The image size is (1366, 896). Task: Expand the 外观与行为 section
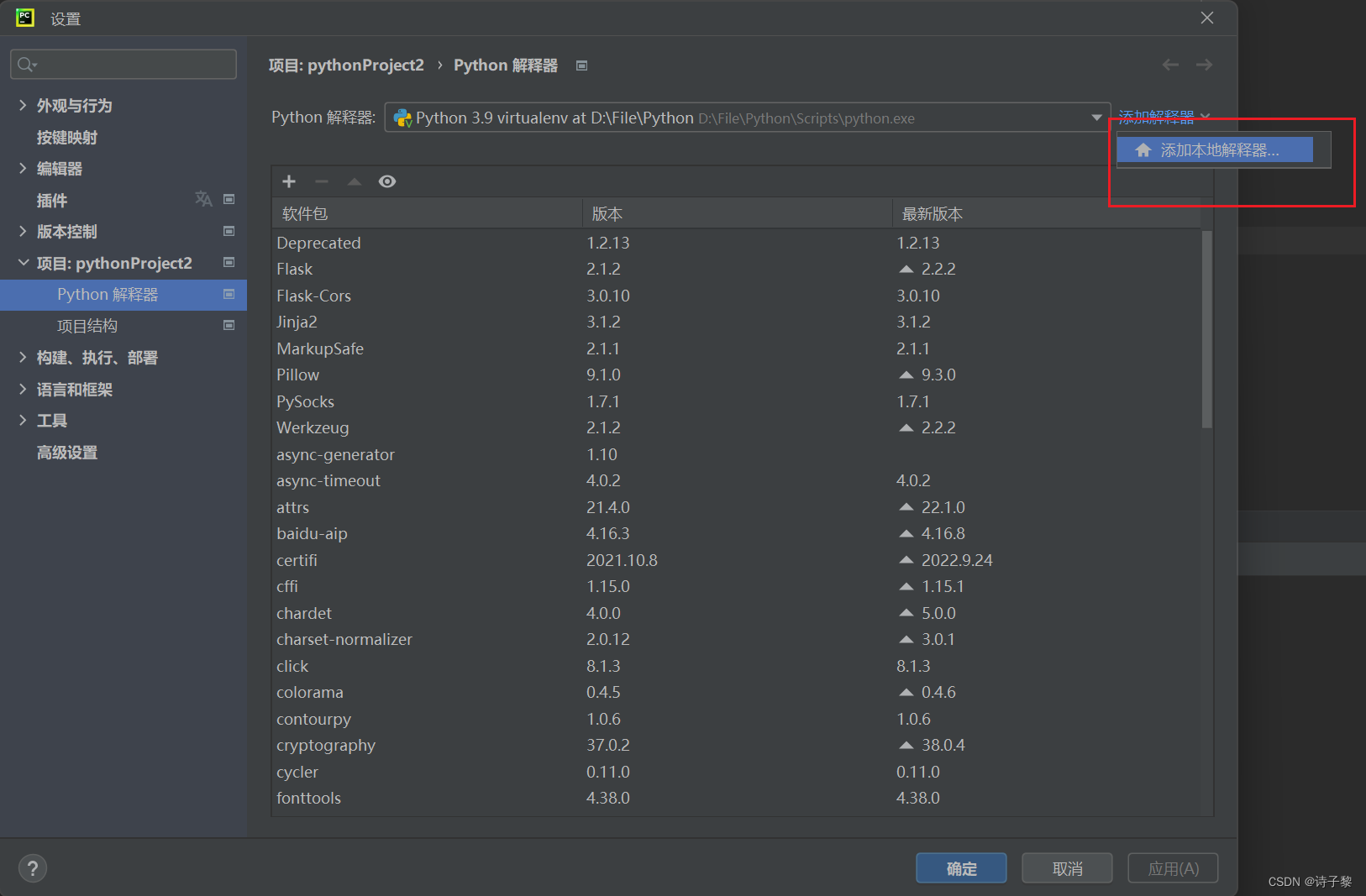coord(24,105)
